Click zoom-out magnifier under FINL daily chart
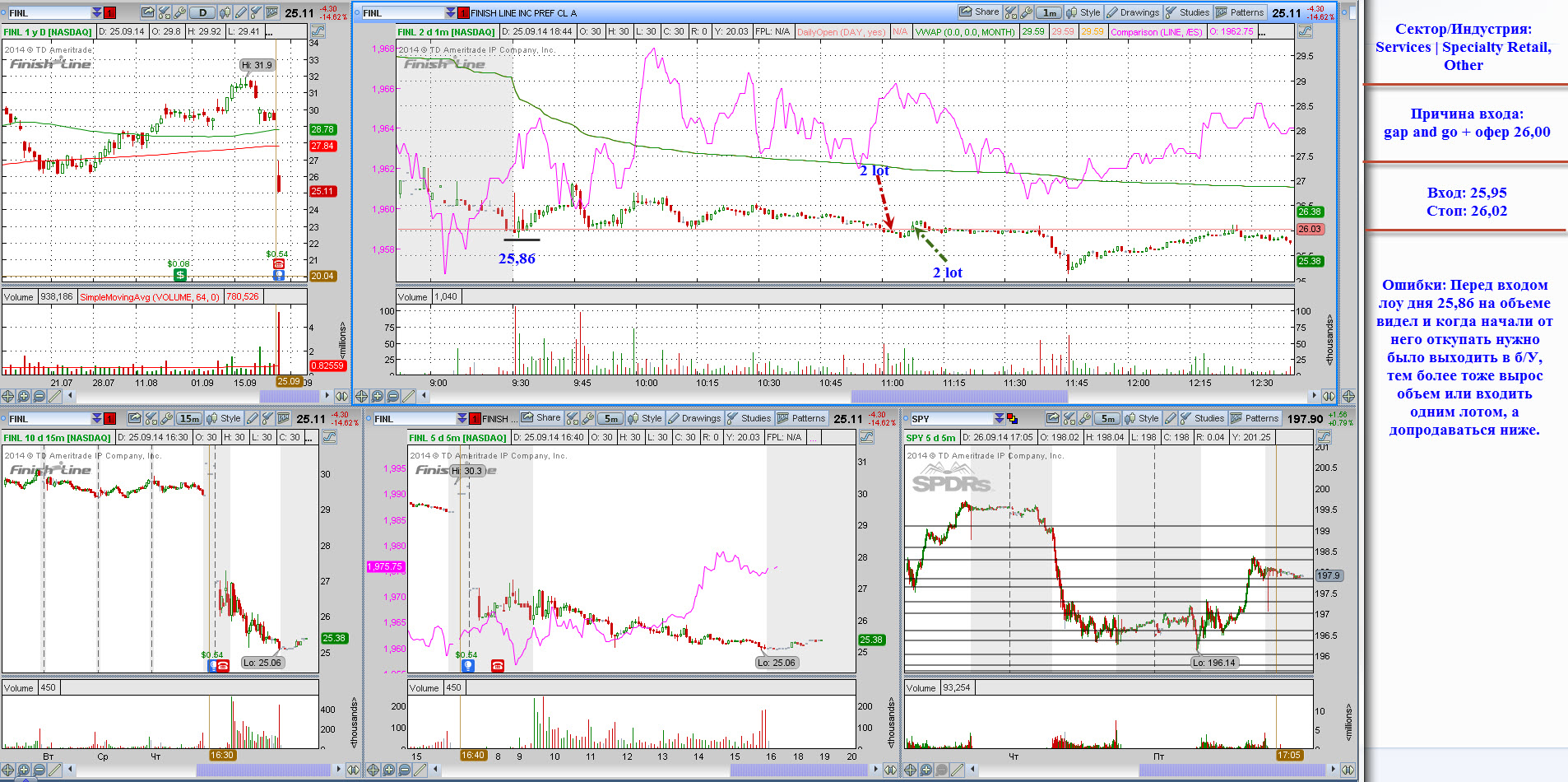The width and height of the screenshot is (1568, 782). coord(39,396)
